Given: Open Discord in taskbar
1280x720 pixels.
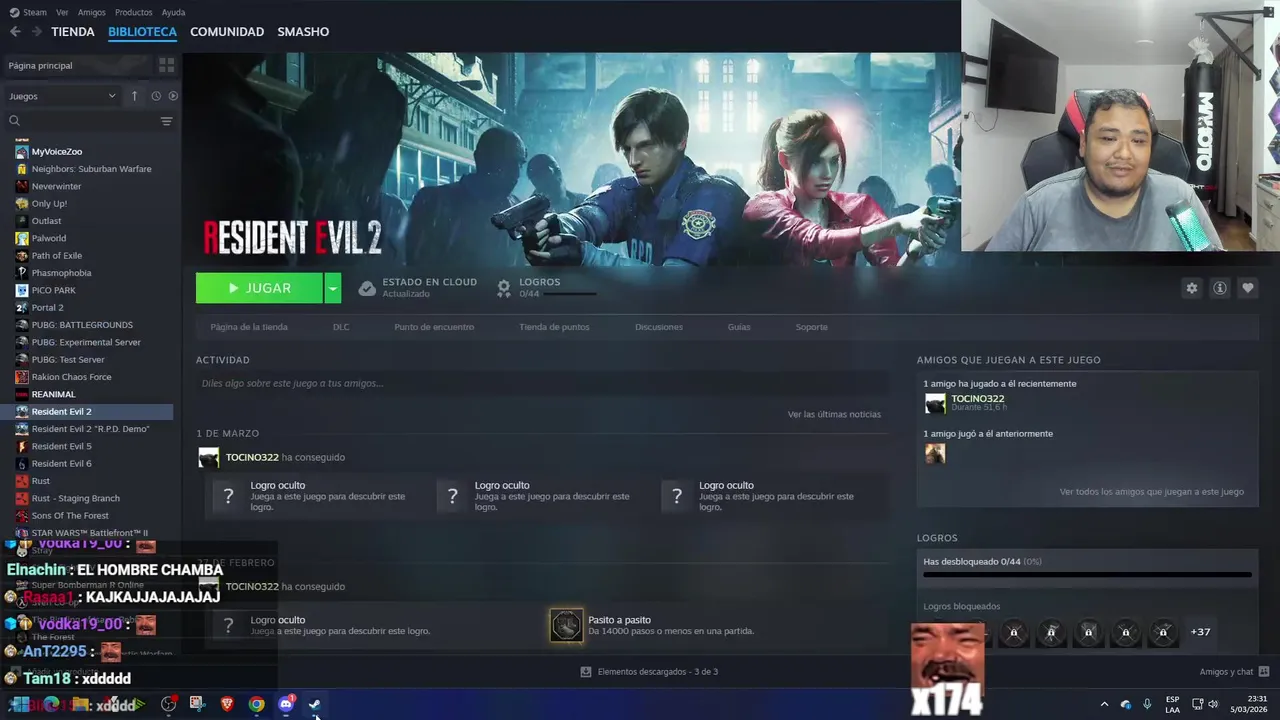Looking at the screenshot, I should (x=286, y=704).
